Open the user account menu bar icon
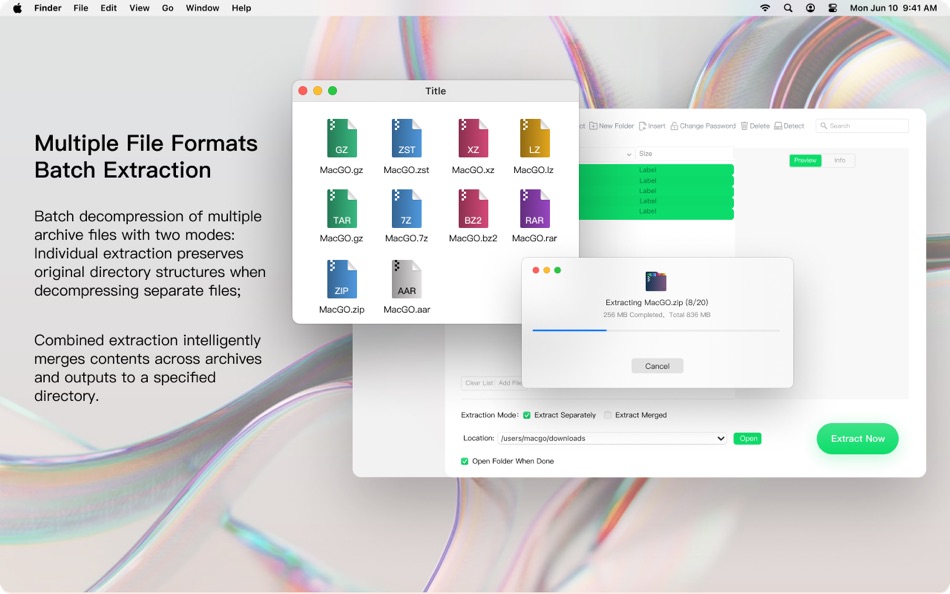Image resolution: width=950 pixels, height=594 pixels. click(810, 8)
